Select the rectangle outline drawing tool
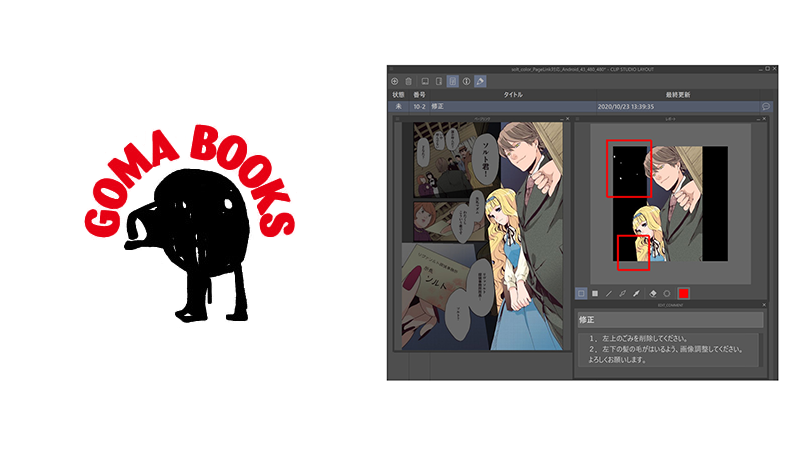This screenshot has height=450, width=800. coord(581,293)
